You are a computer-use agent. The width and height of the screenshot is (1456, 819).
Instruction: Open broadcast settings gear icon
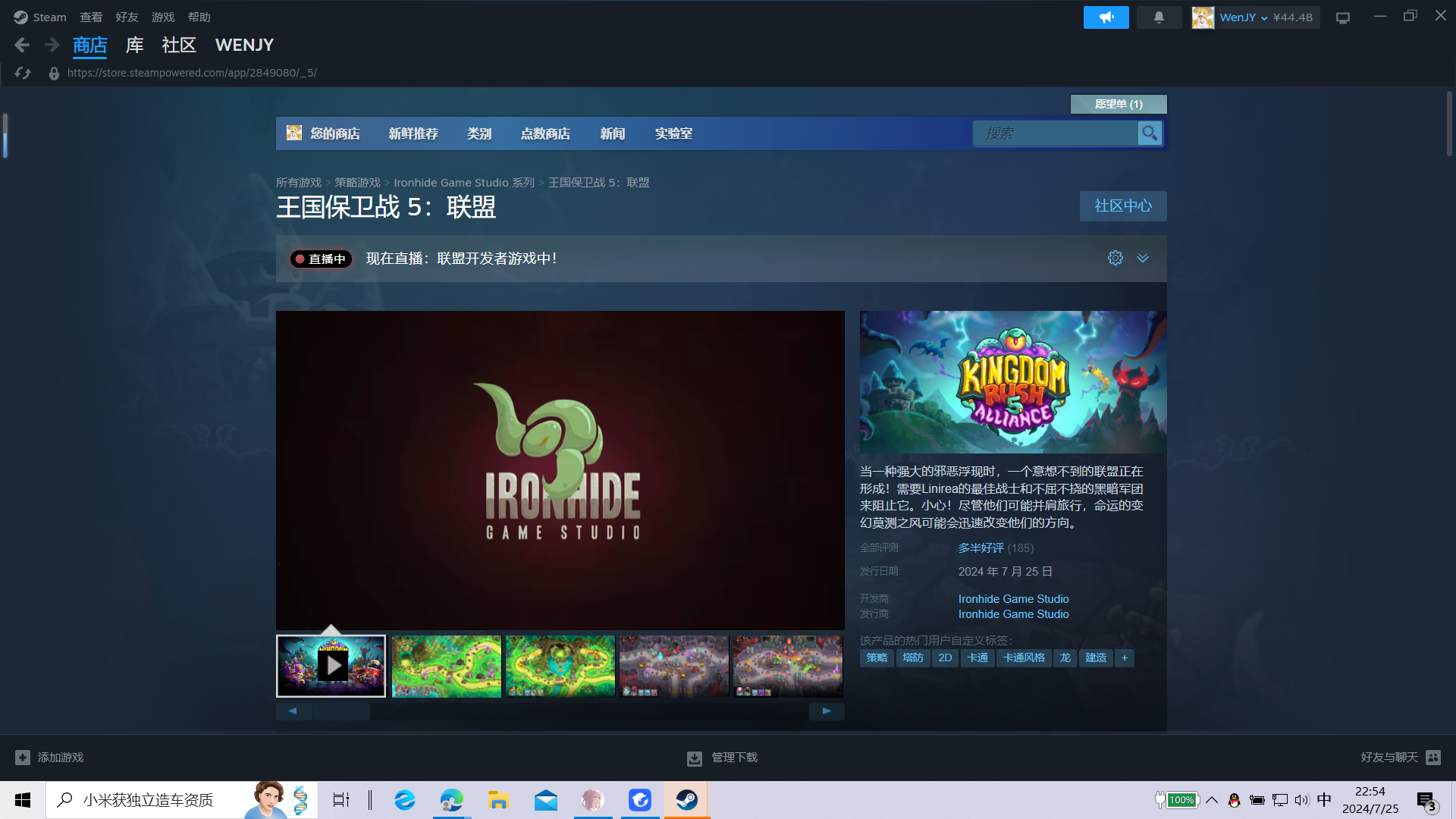point(1115,259)
